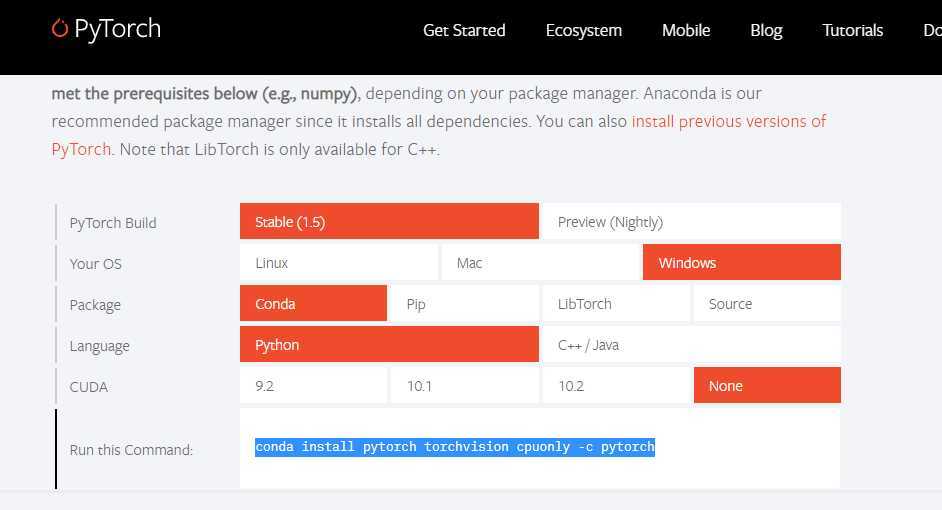The width and height of the screenshot is (942, 510).
Task: Choose Mac as your OS
Action: pos(540,262)
